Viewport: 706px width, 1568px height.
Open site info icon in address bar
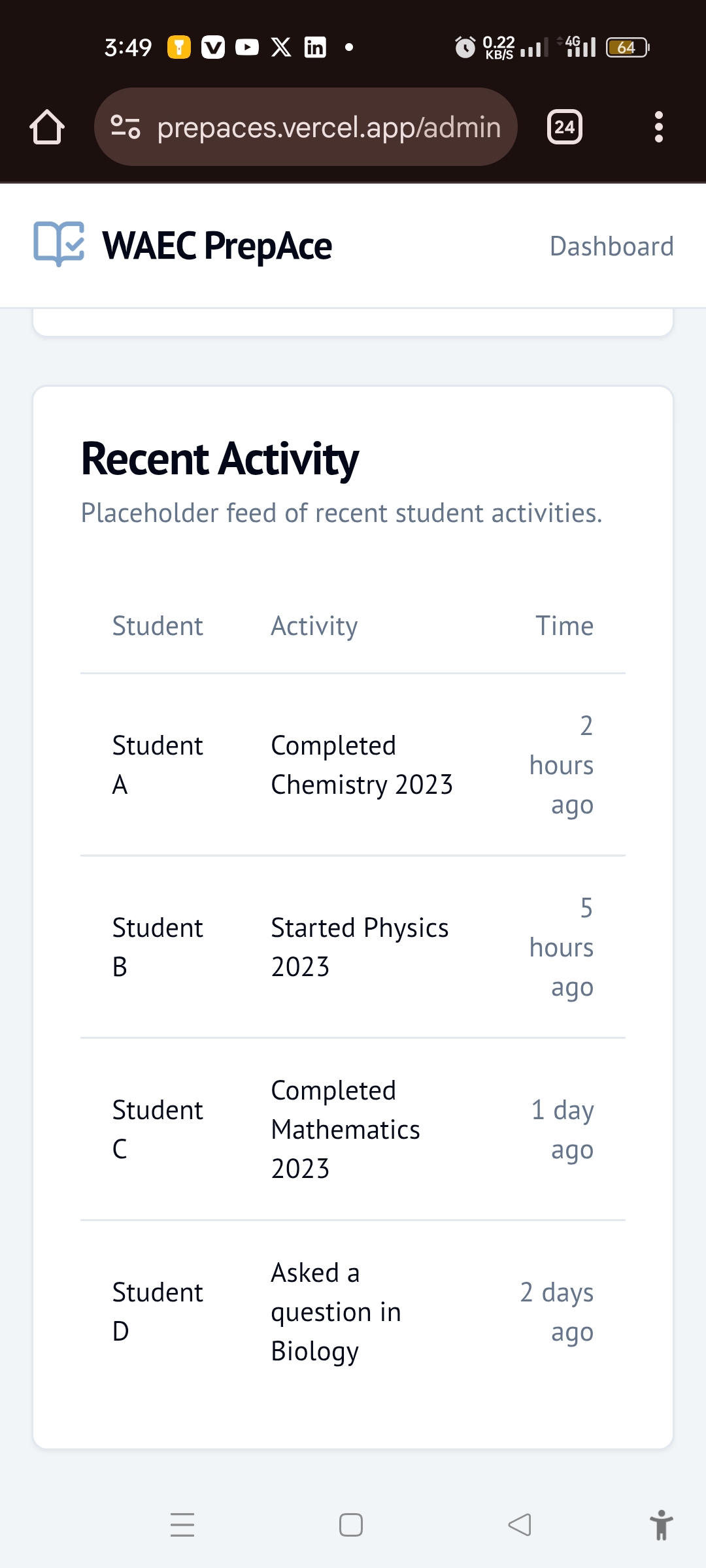(x=126, y=127)
